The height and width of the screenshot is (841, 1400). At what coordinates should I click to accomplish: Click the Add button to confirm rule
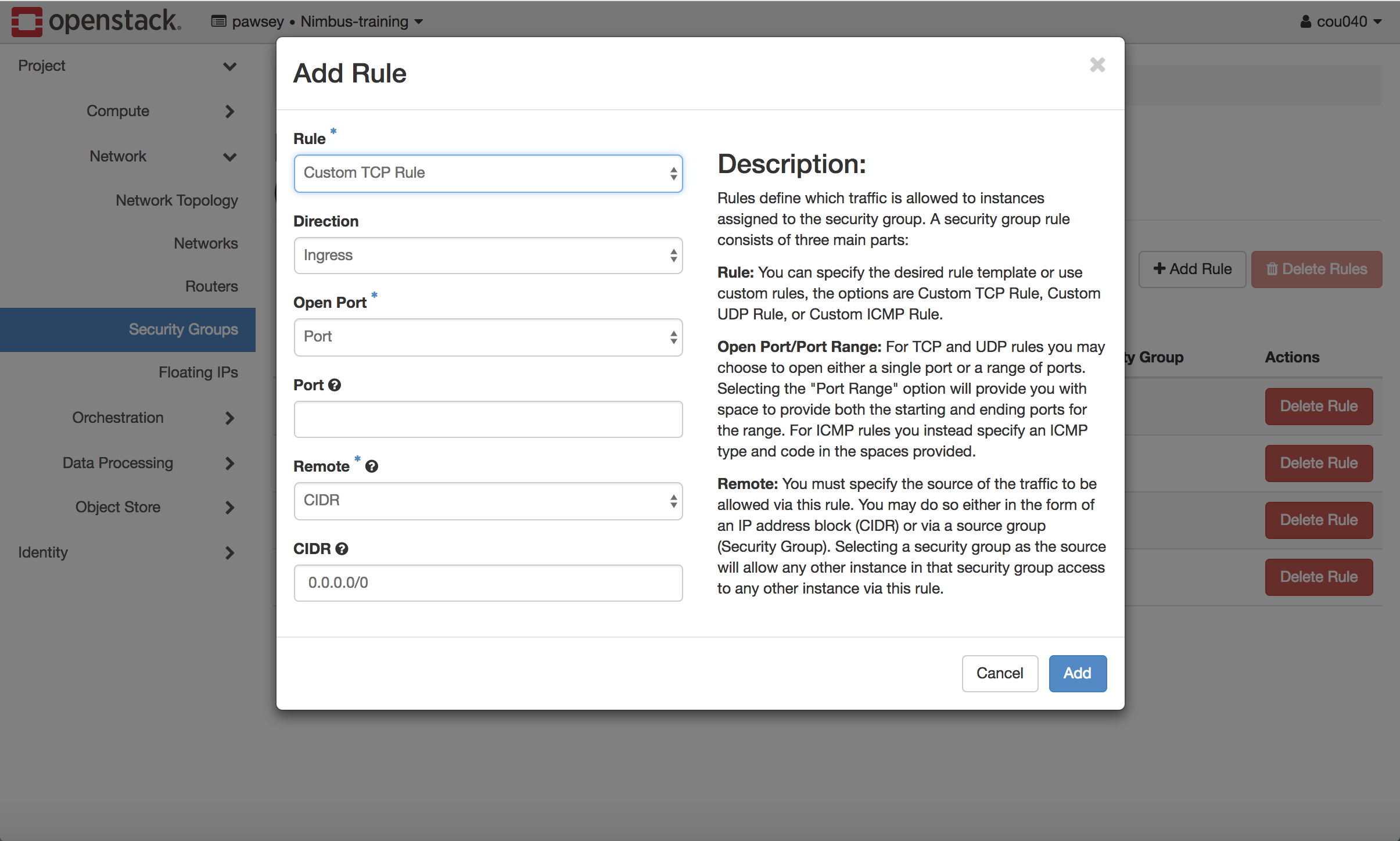(1077, 673)
